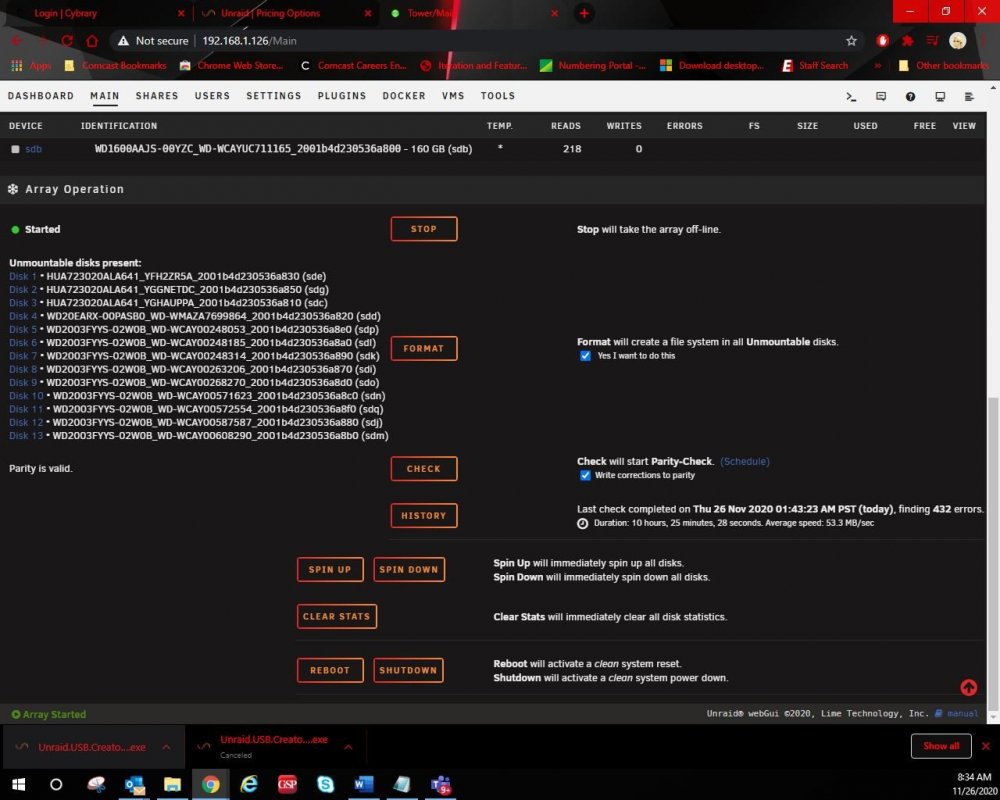Click the red back-to-top arrow icon
The height and width of the screenshot is (800, 1000).
tap(968, 687)
